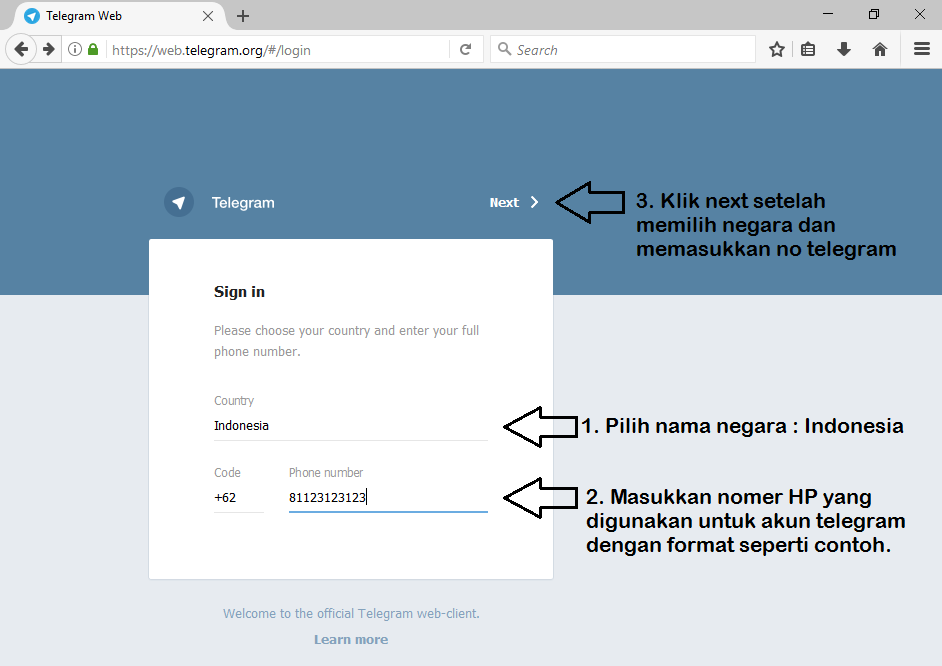Click the browser Forward arrow button
This screenshot has height=666, width=942.
click(x=49, y=49)
